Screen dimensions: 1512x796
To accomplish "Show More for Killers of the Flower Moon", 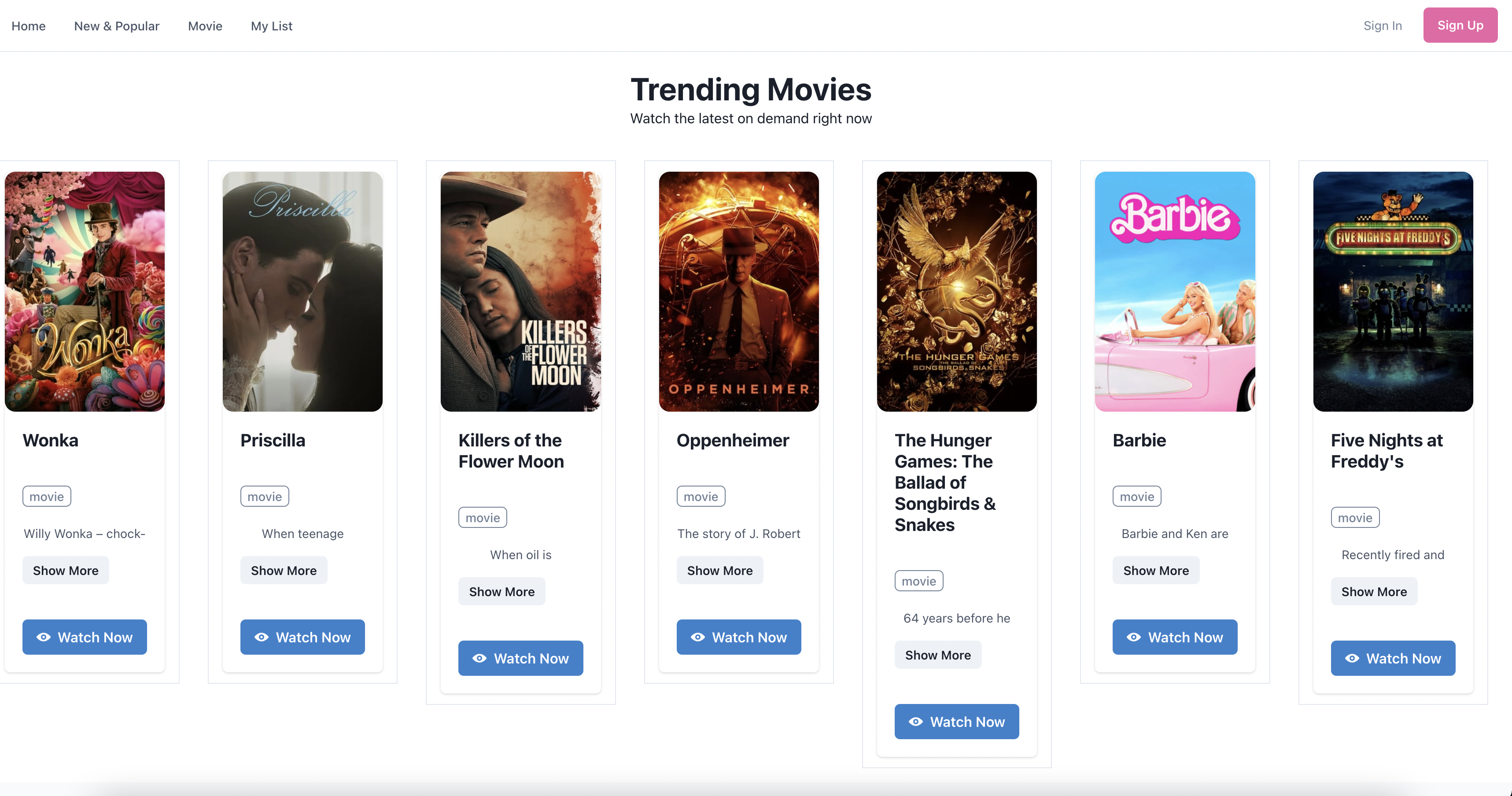I will (502, 591).
